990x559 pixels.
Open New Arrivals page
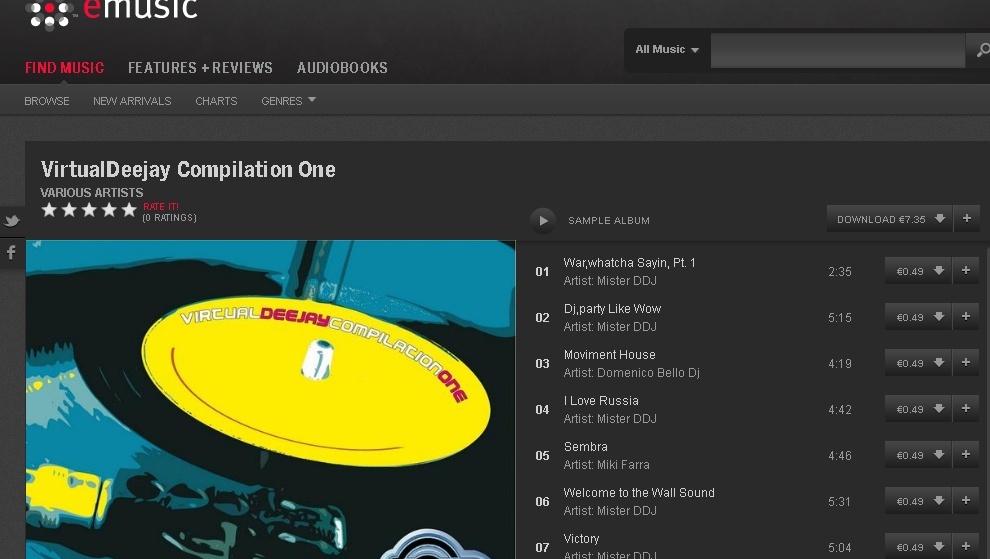132,101
